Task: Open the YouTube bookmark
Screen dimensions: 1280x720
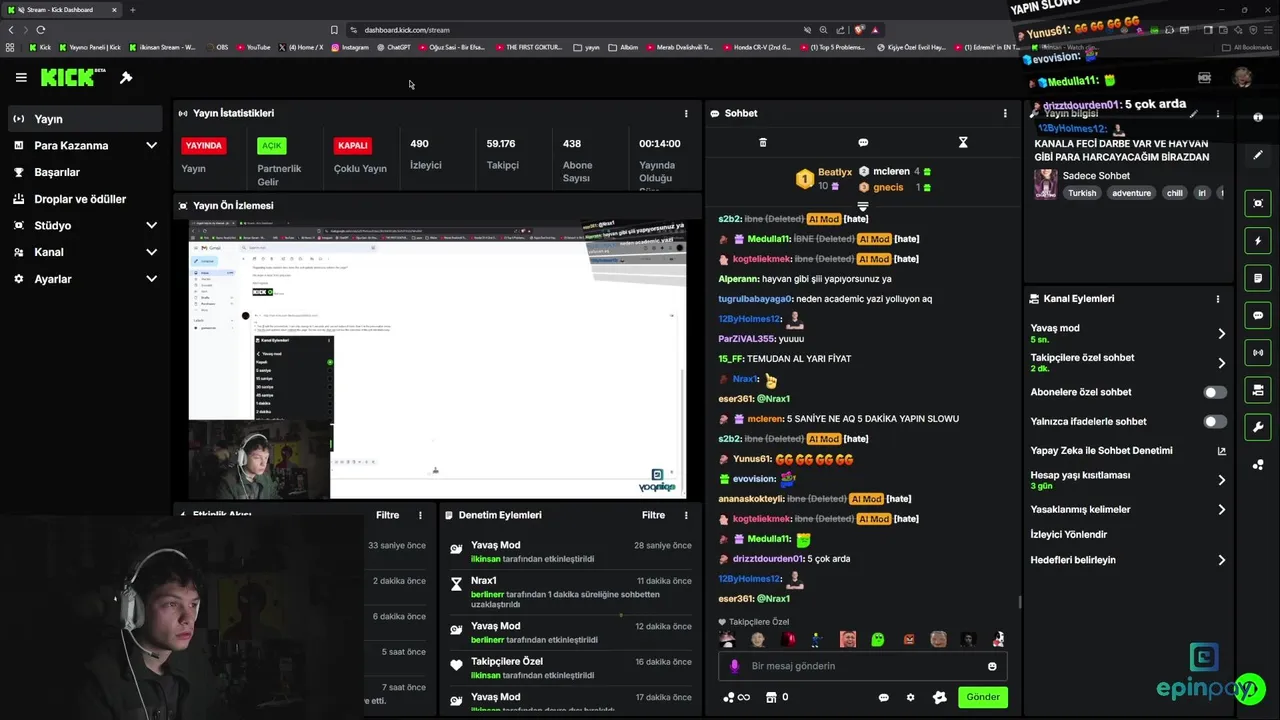Action: point(253,47)
